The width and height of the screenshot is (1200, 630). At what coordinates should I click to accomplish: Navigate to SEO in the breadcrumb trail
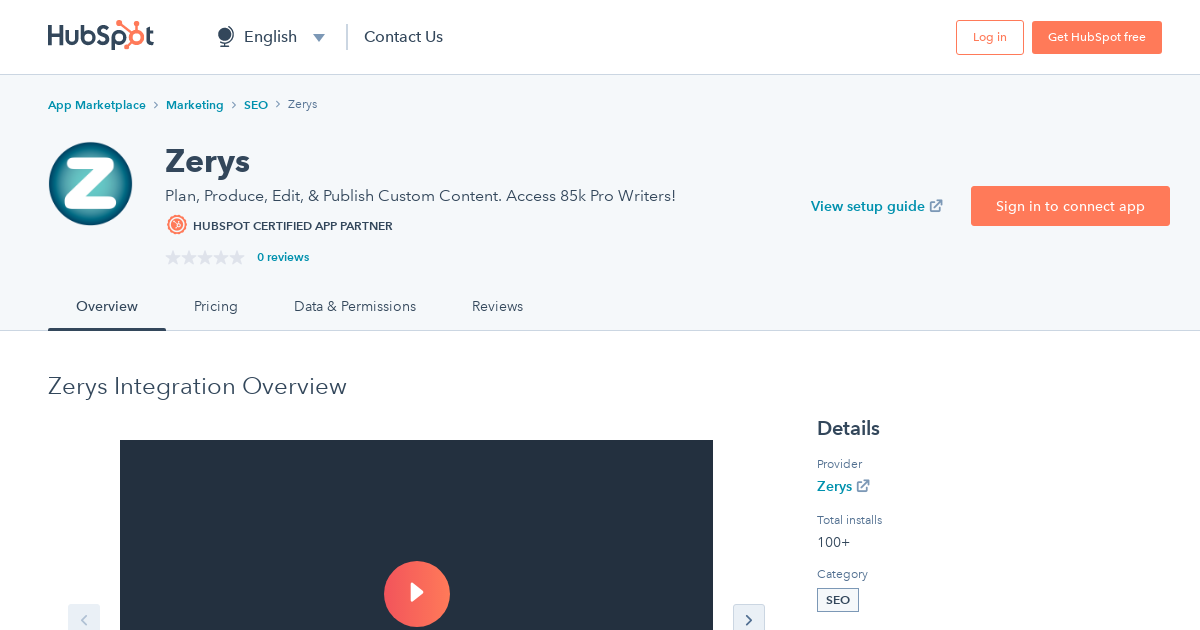click(256, 104)
